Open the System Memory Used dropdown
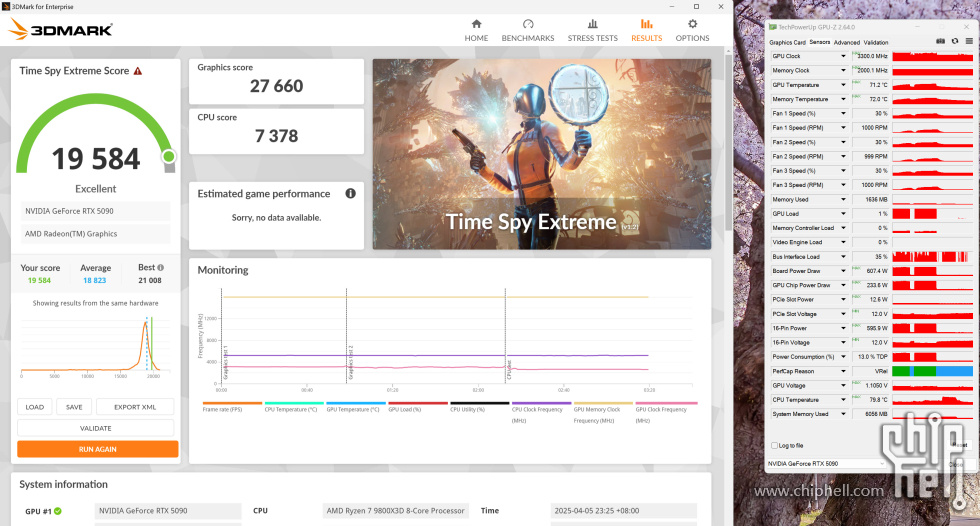 843,414
